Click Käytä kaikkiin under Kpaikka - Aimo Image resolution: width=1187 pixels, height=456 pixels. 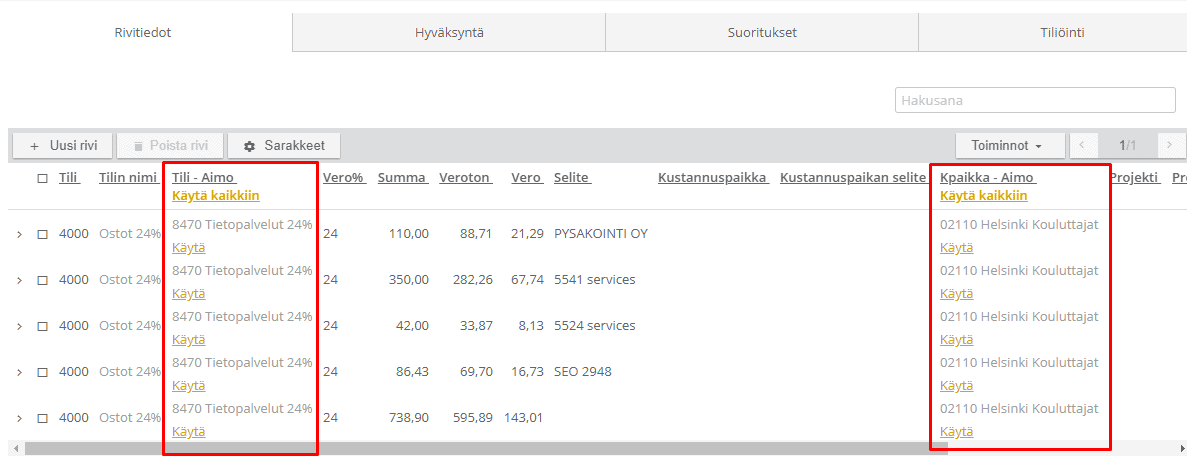pyautogui.click(x=983, y=196)
